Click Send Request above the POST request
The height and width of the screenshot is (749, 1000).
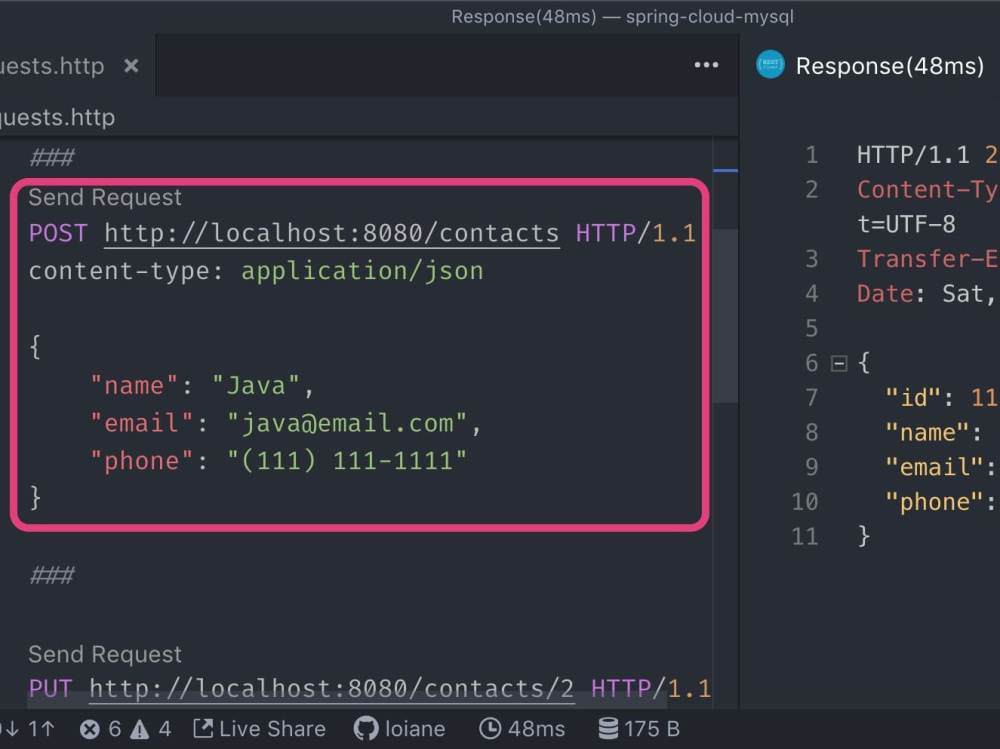pos(105,198)
